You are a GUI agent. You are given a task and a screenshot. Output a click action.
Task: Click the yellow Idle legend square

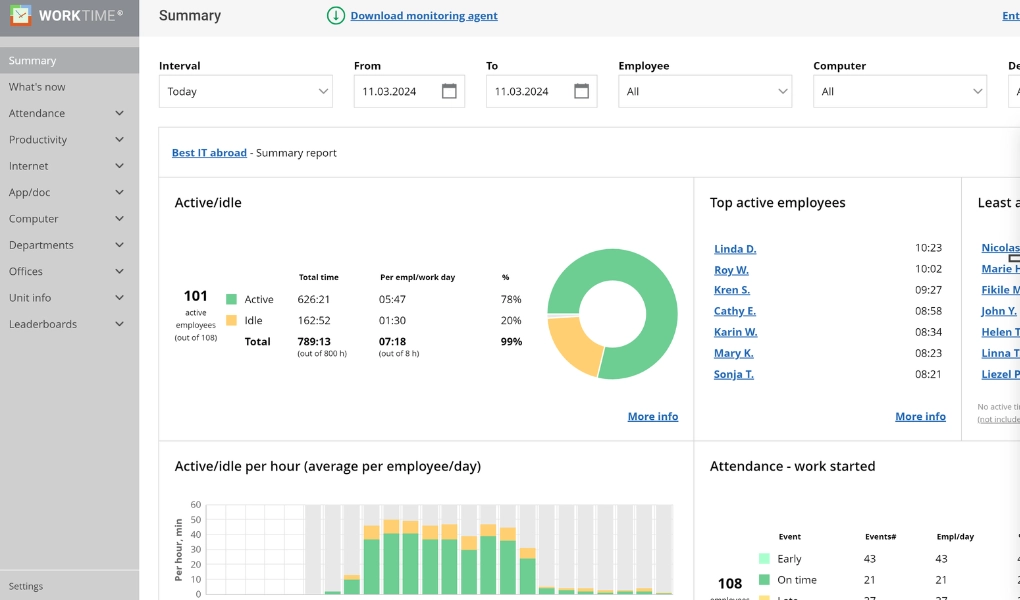(x=231, y=320)
